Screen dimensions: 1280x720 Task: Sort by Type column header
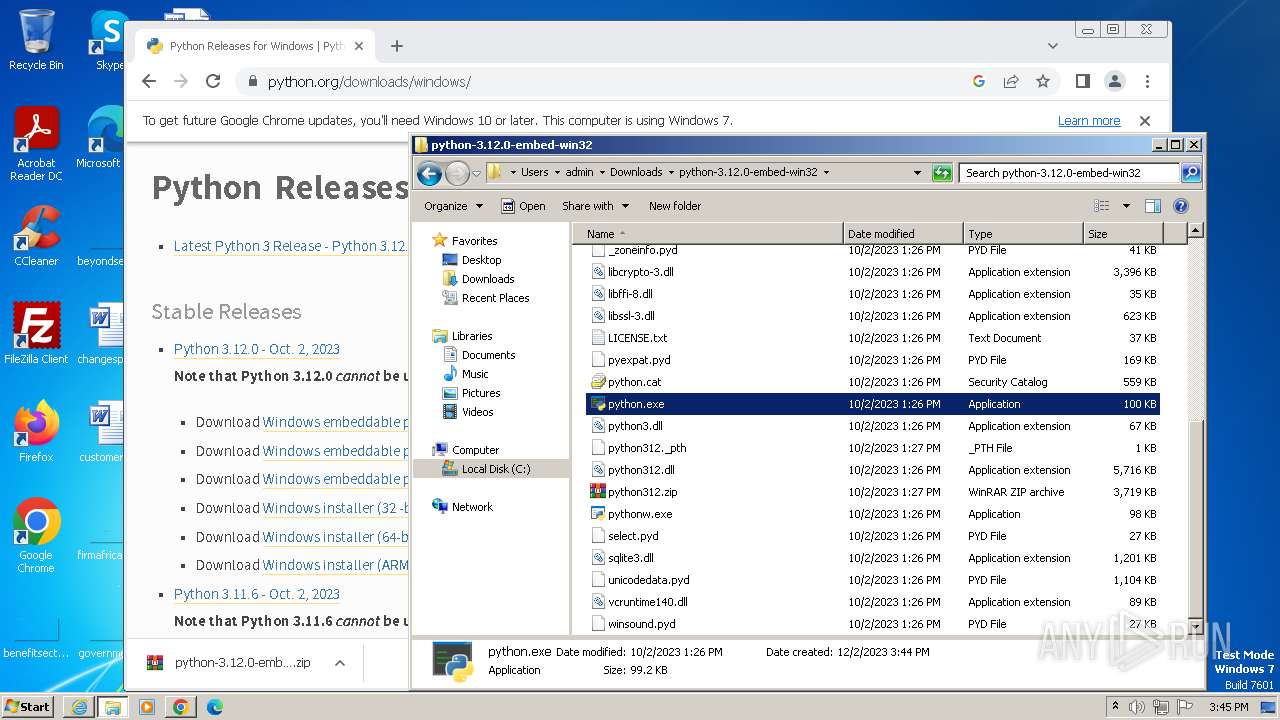pyautogui.click(x=1023, y=234)
